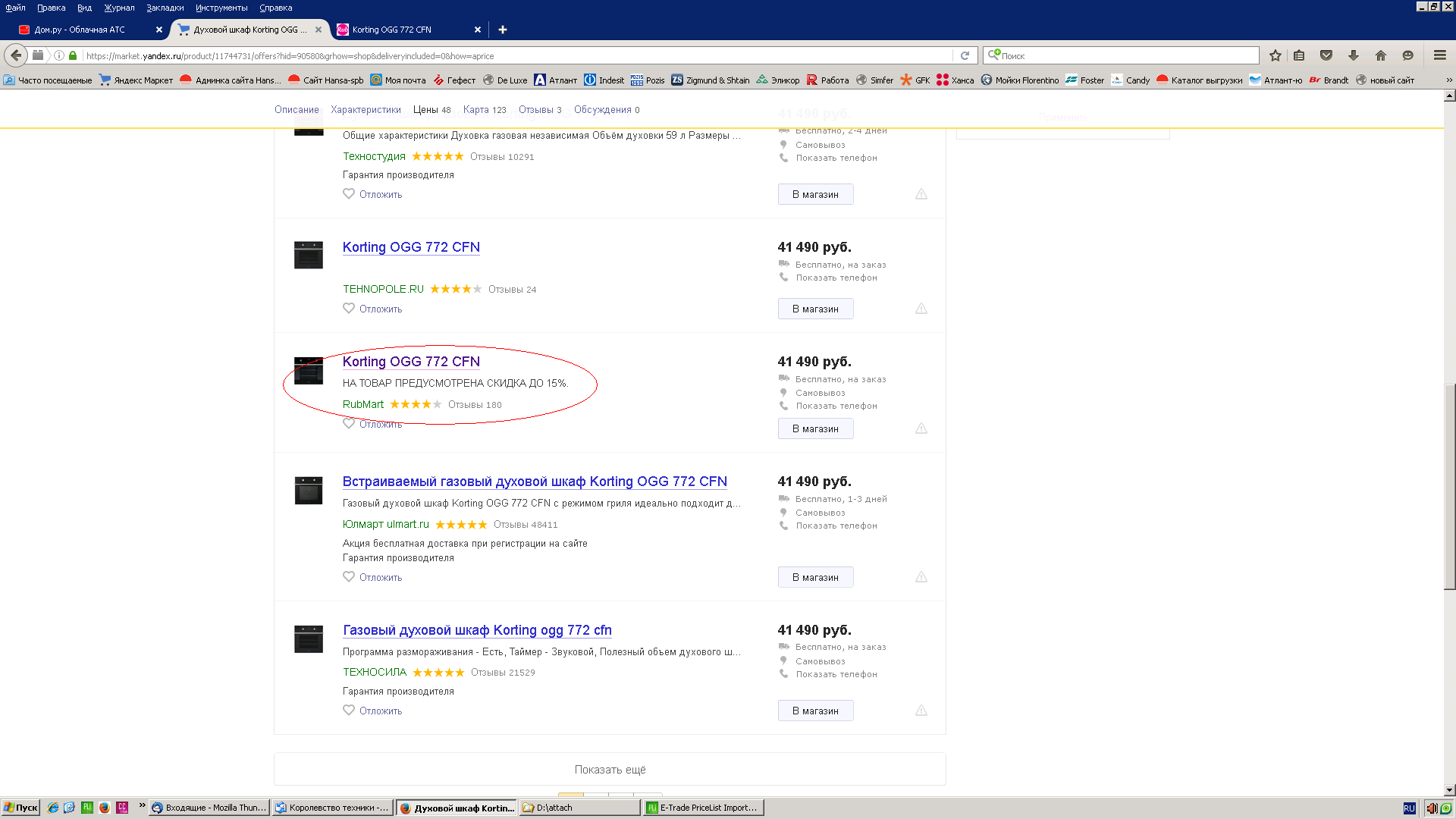This screenshot has height=819, width=1456.
Task: Go to store for the RubMart offer
Action: (x=815, y=428)
